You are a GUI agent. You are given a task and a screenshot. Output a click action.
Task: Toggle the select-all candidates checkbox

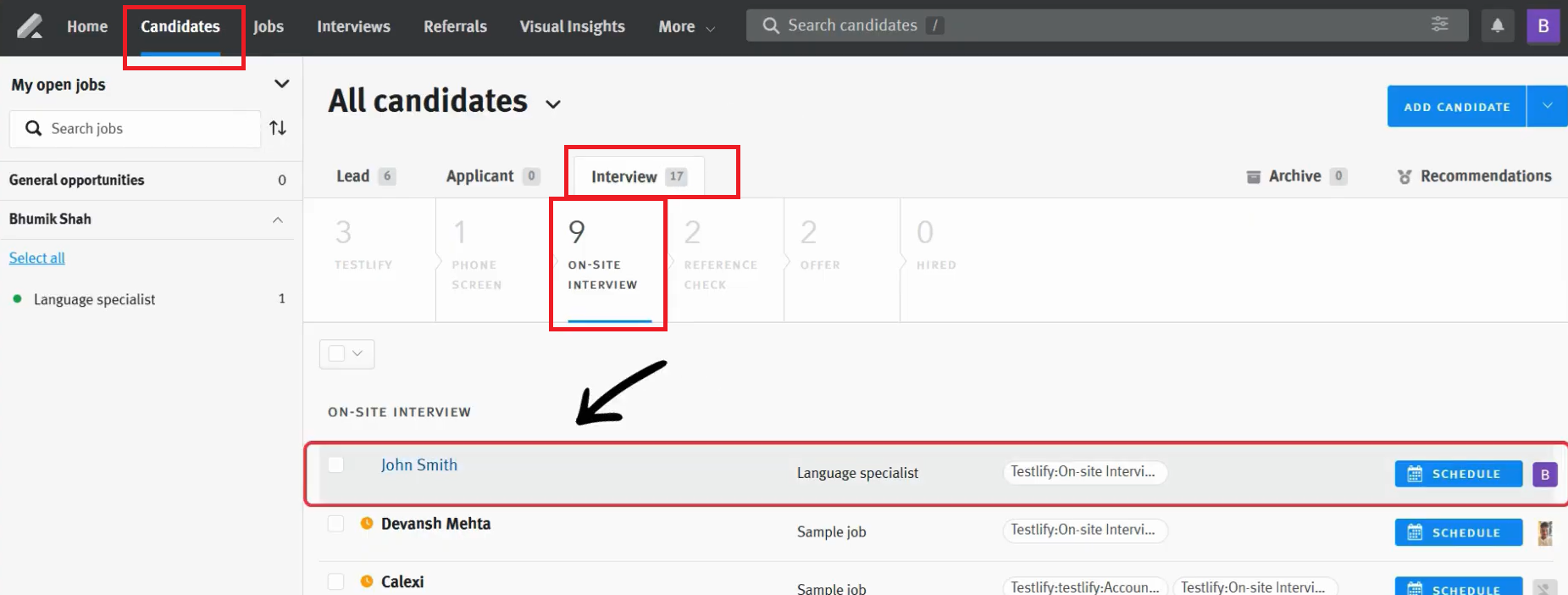point(336,353)
